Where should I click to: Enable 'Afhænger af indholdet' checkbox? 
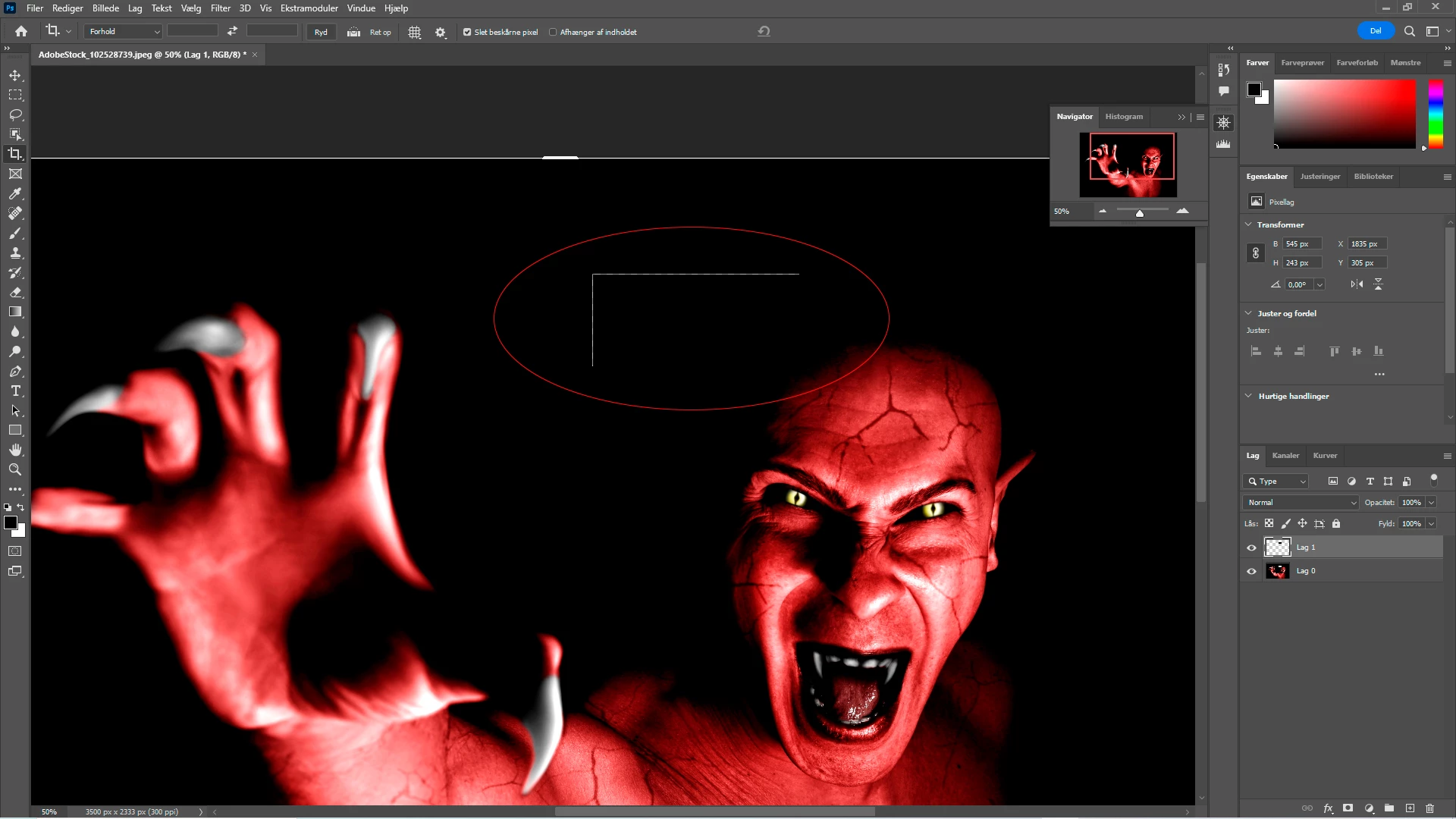pos(553,32)
